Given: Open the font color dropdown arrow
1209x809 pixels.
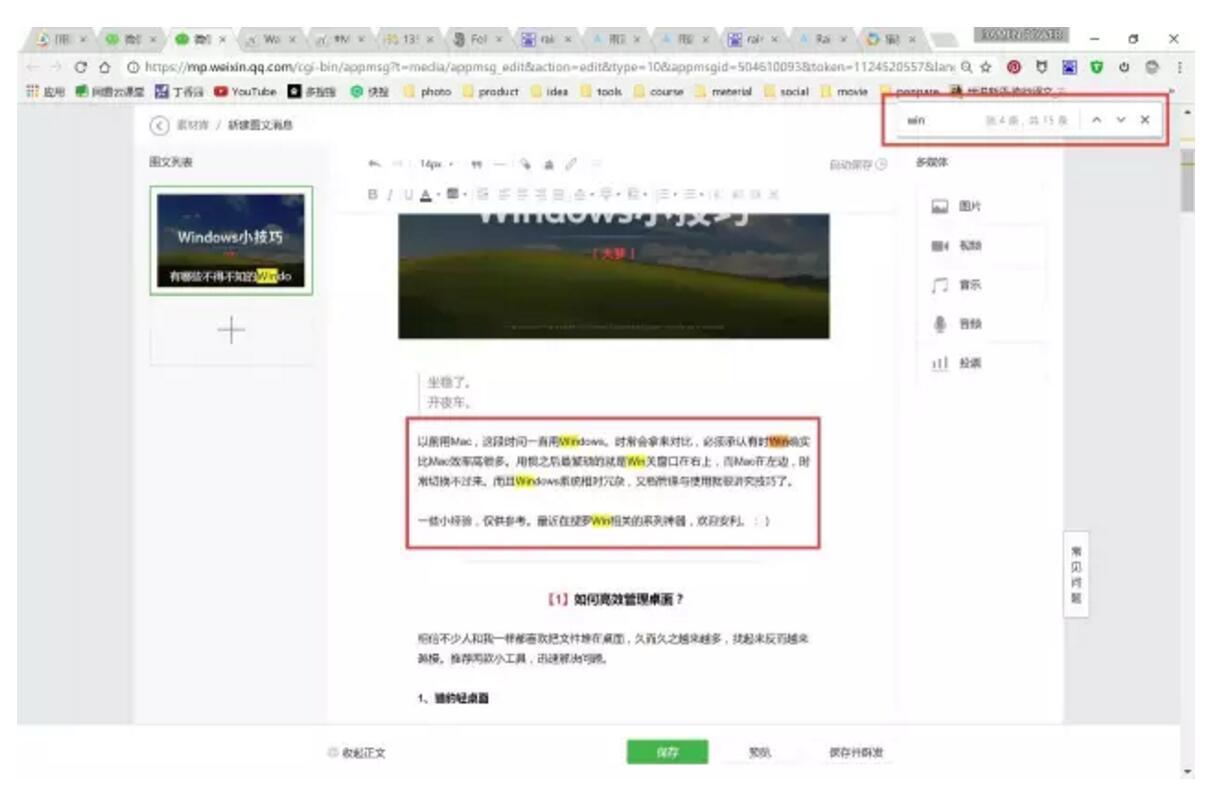Looking at the screenshot, I should click(437, 194).
